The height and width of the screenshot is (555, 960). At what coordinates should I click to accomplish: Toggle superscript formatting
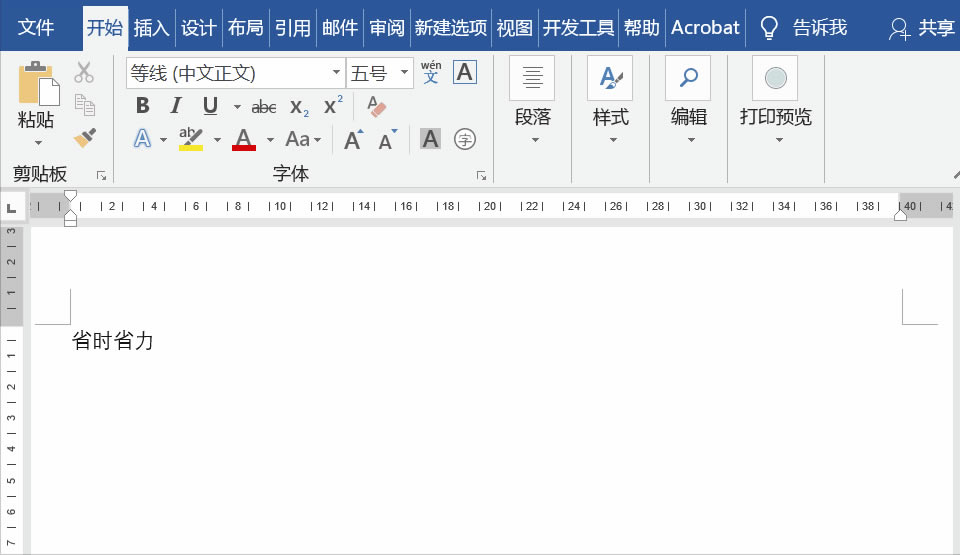(333, 105)
